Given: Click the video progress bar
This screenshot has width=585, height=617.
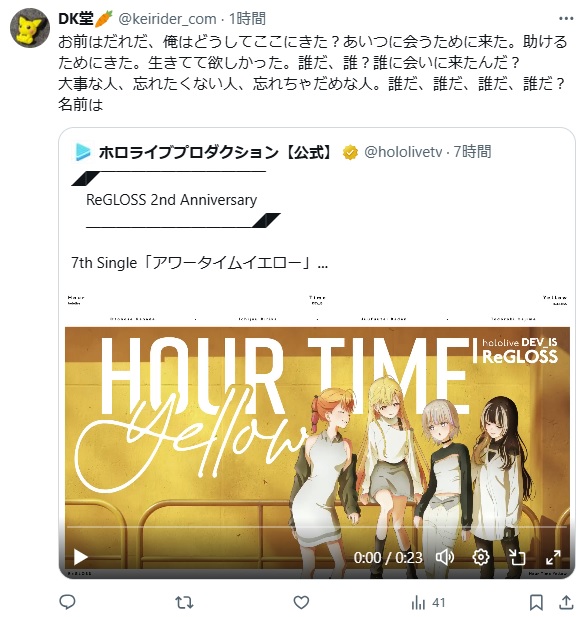Looking at the screenshot, I should [x=317, y=526].
